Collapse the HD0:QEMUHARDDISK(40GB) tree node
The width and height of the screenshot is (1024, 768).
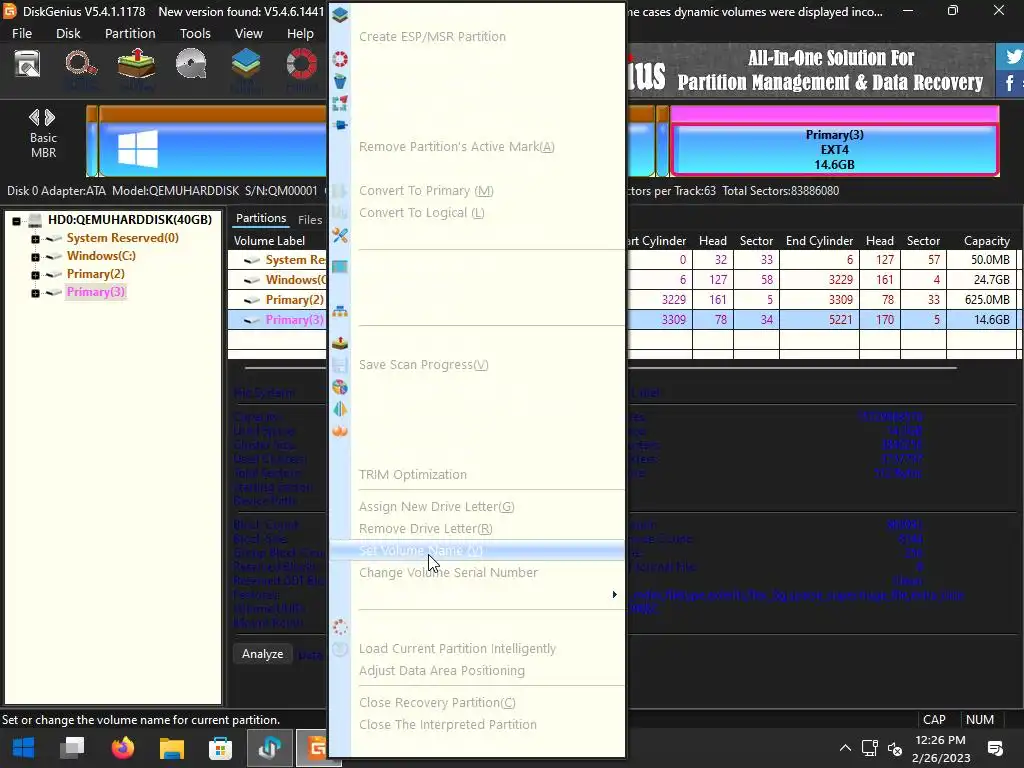pyautogui.click(x=16, y=221)
